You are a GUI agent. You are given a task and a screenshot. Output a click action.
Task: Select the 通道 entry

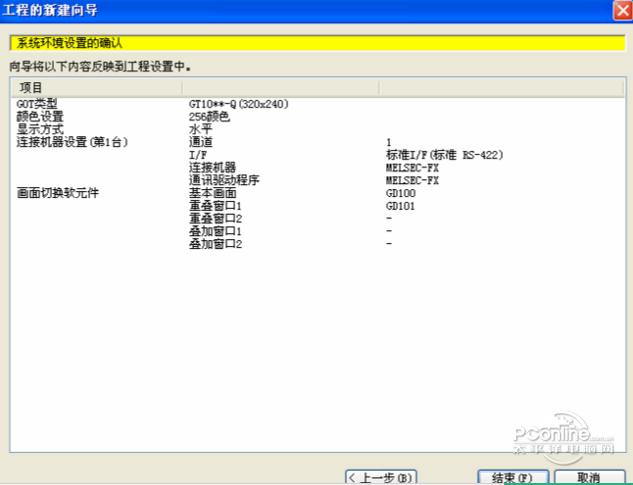pos(200,142)
